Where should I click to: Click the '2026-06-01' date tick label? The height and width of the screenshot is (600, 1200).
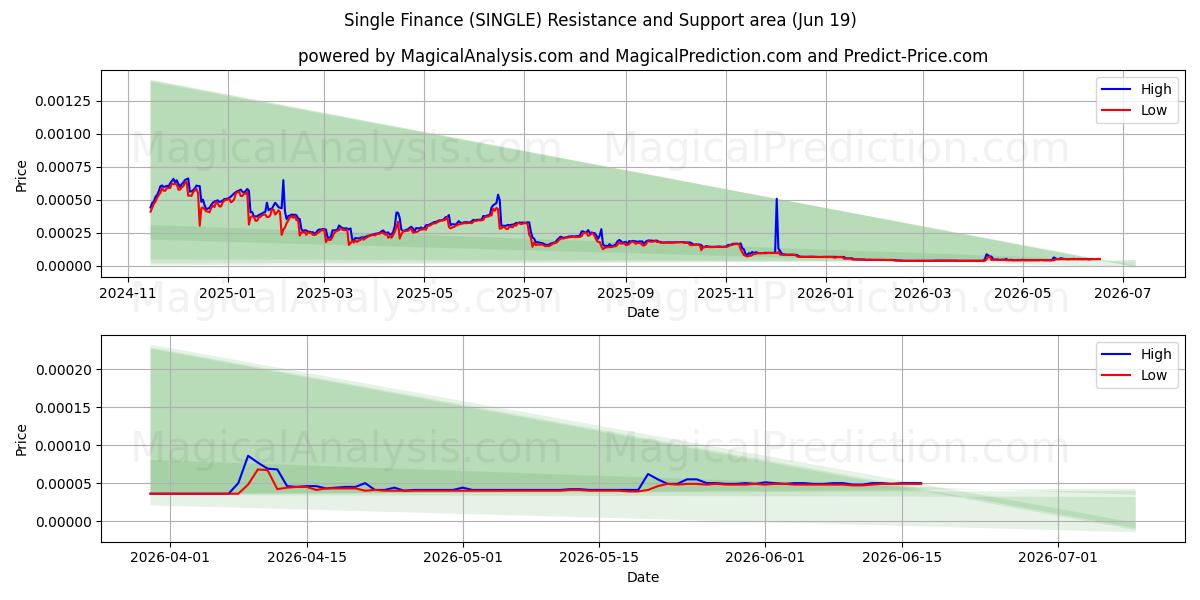tap(766, 558)
